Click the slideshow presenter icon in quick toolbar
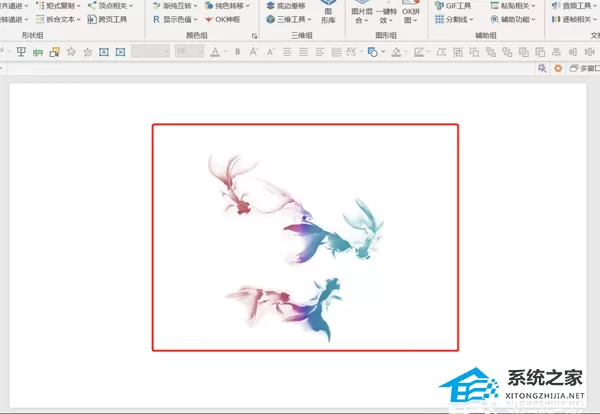Screen dimensions: 600x414 (21, 52)
